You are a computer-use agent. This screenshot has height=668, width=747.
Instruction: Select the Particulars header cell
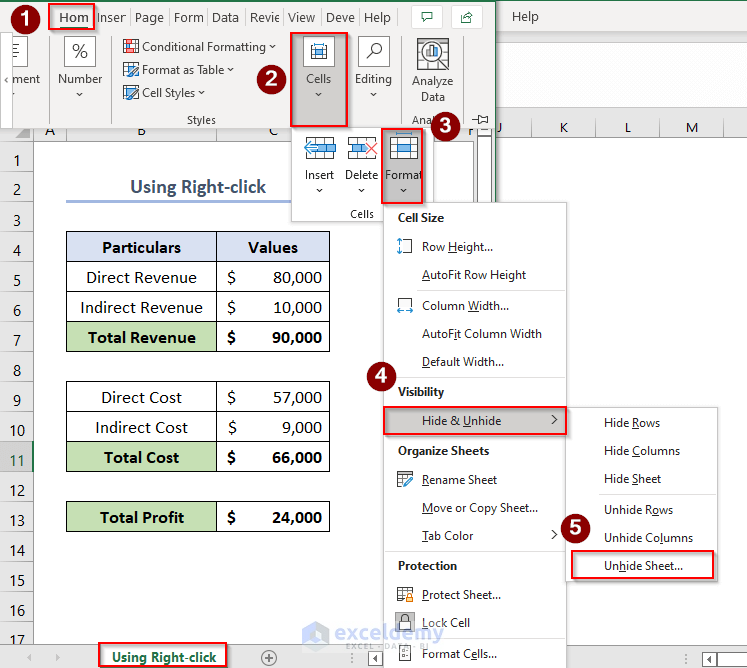141,247
